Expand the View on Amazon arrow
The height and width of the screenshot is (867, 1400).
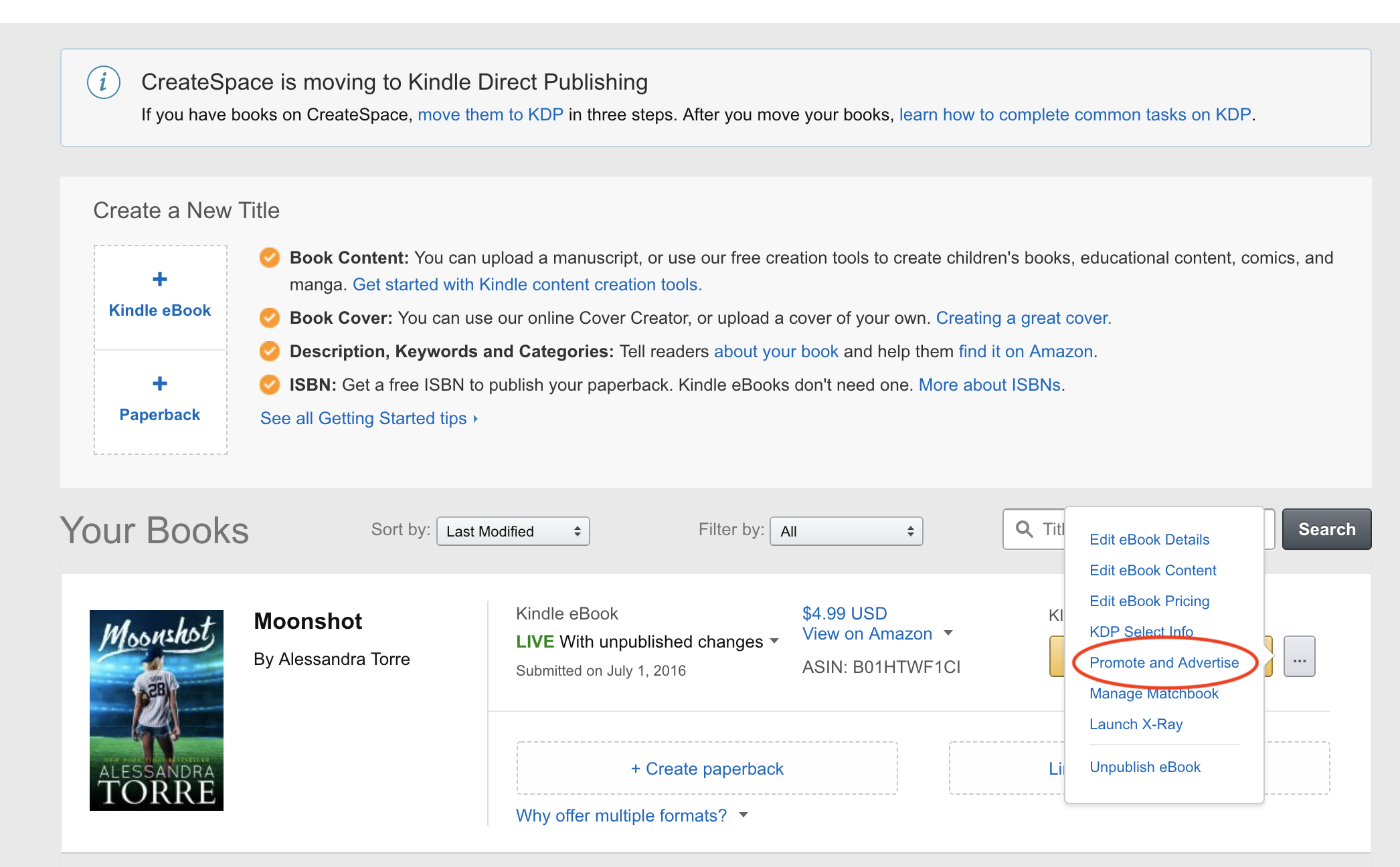click(948, 633)
